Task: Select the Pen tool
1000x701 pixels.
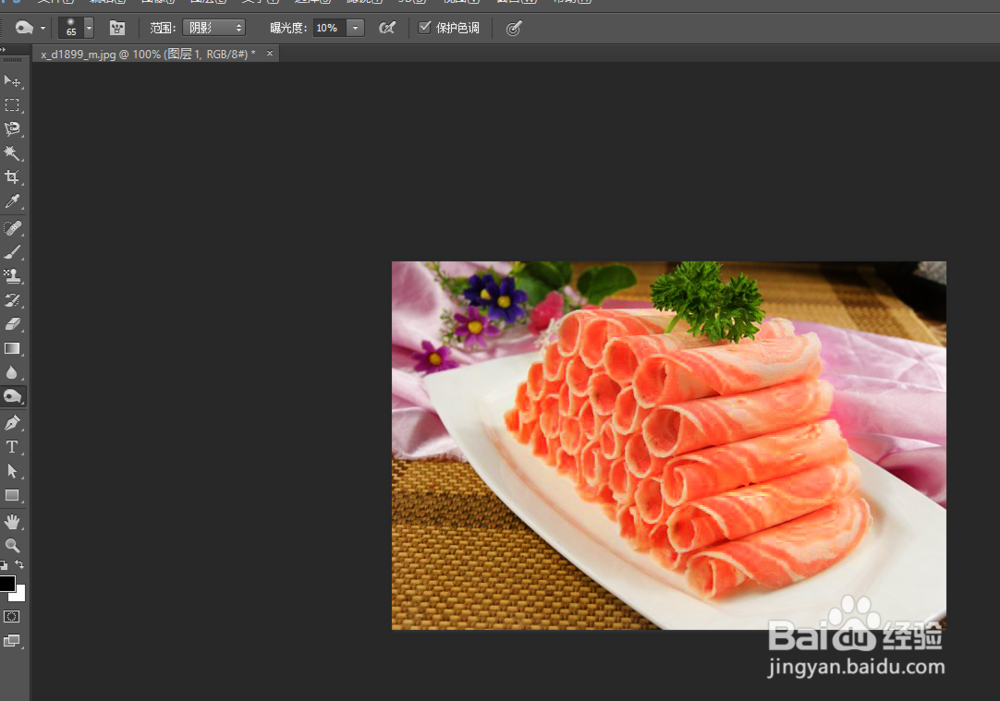Action: click(12, 423)
